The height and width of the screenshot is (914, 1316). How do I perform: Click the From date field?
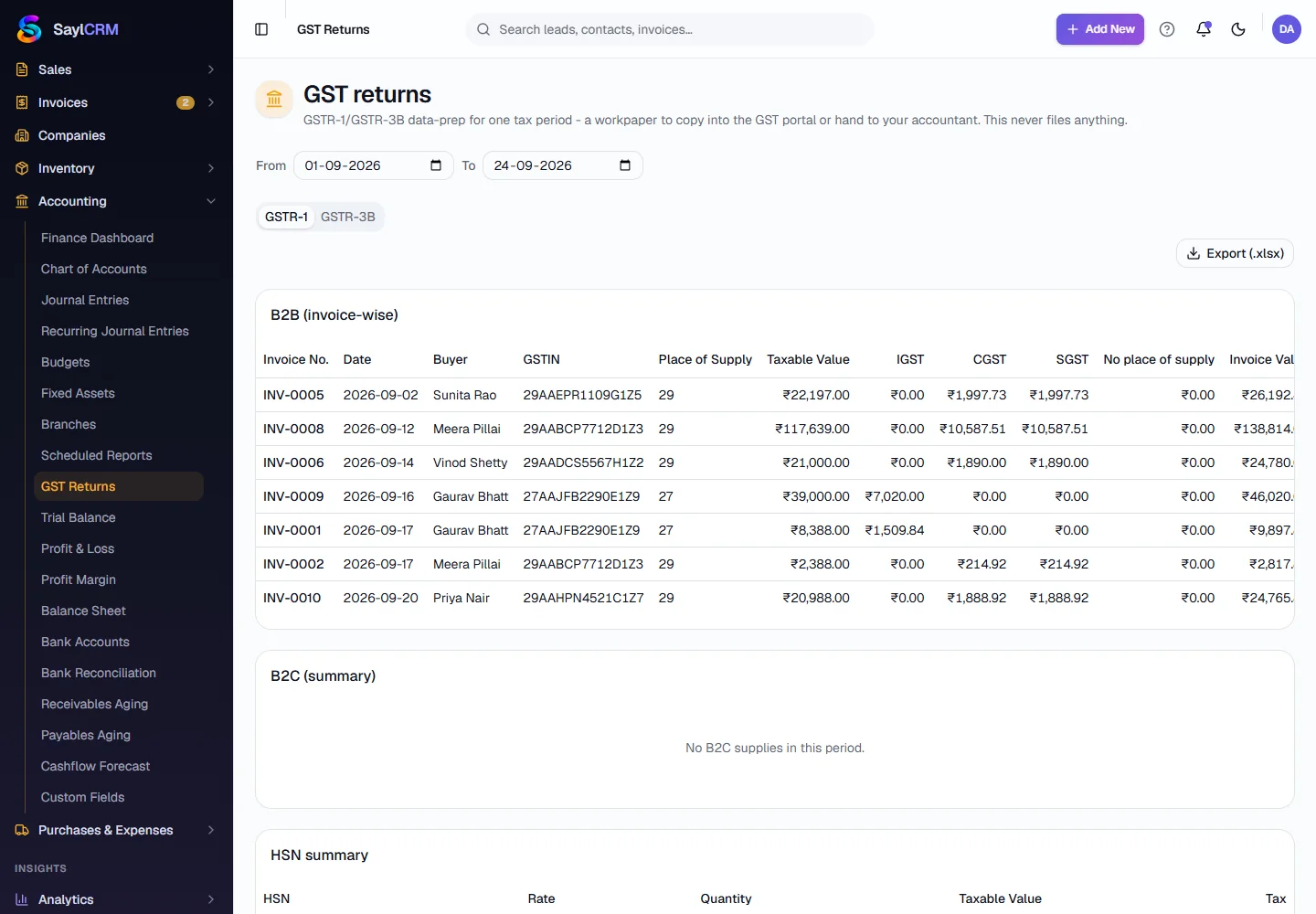pos(373,165)
